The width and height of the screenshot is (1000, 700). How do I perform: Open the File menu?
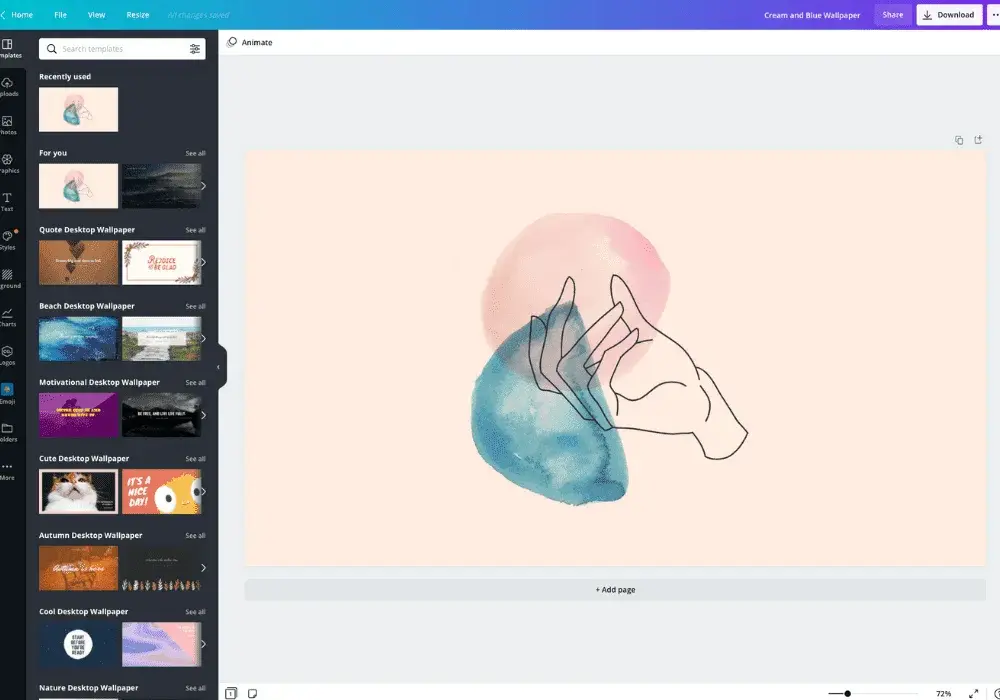[61, 15]
